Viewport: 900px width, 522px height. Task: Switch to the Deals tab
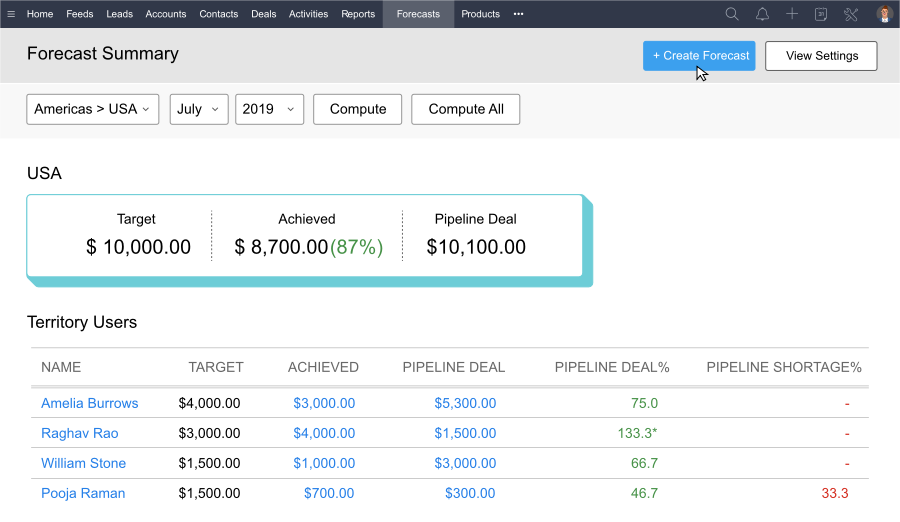(x=264, y=14)
